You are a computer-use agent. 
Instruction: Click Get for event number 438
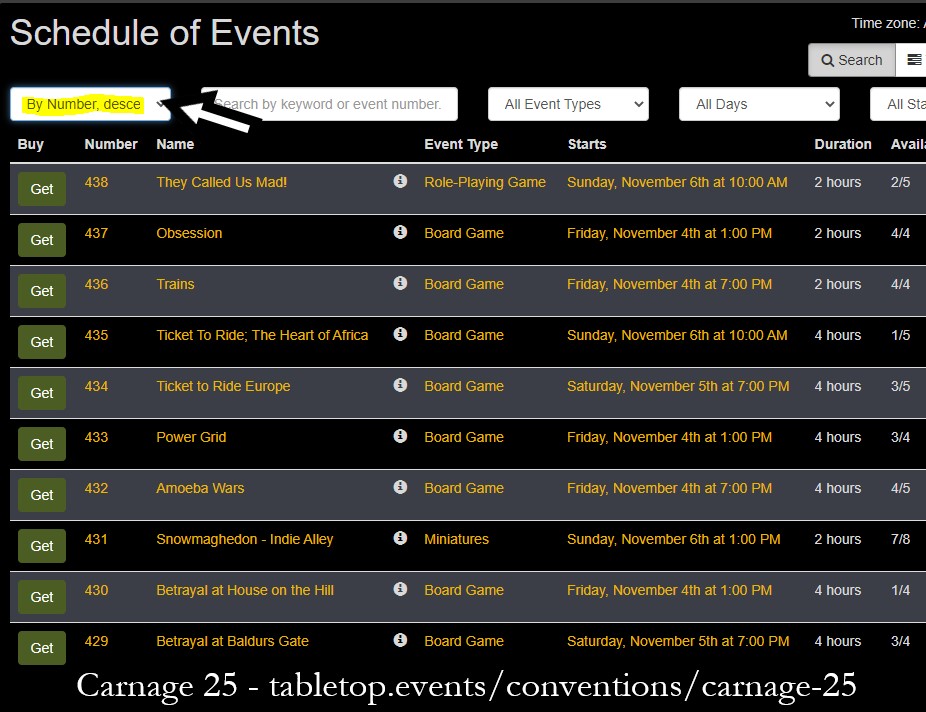[x=41, y=188]
